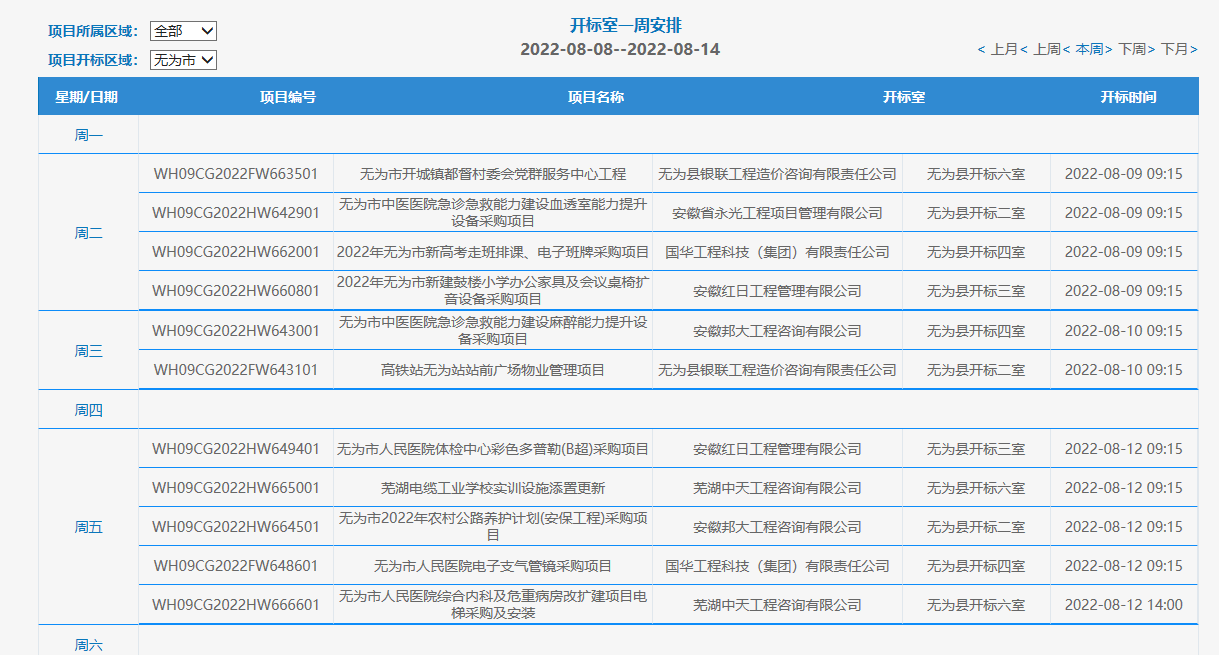Open 高铁站无为站站前广场物业管理项目 project name
The image size is (1219, 655).
coord(493,370)
